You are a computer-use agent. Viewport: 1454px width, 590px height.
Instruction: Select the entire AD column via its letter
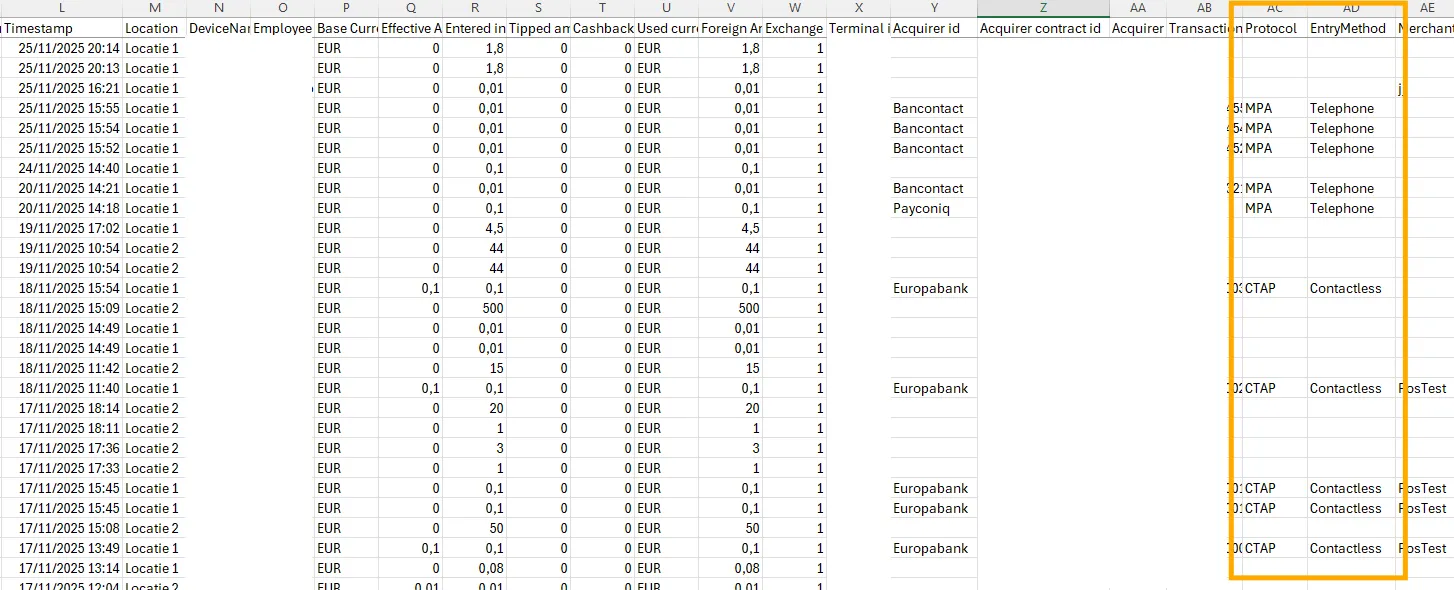(x=1351, y=8)
